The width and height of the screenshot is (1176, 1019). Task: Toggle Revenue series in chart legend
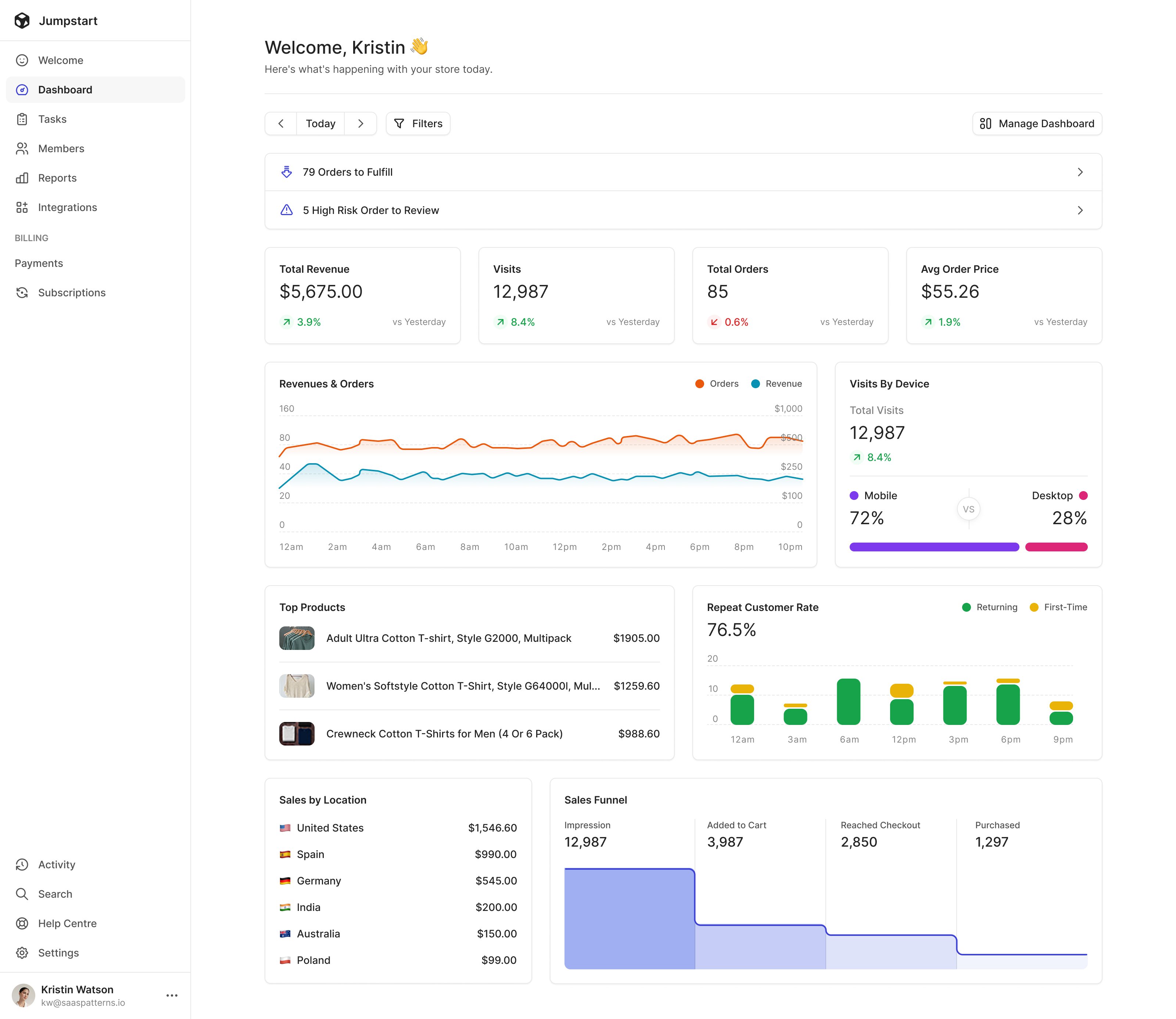pos(777,384)
